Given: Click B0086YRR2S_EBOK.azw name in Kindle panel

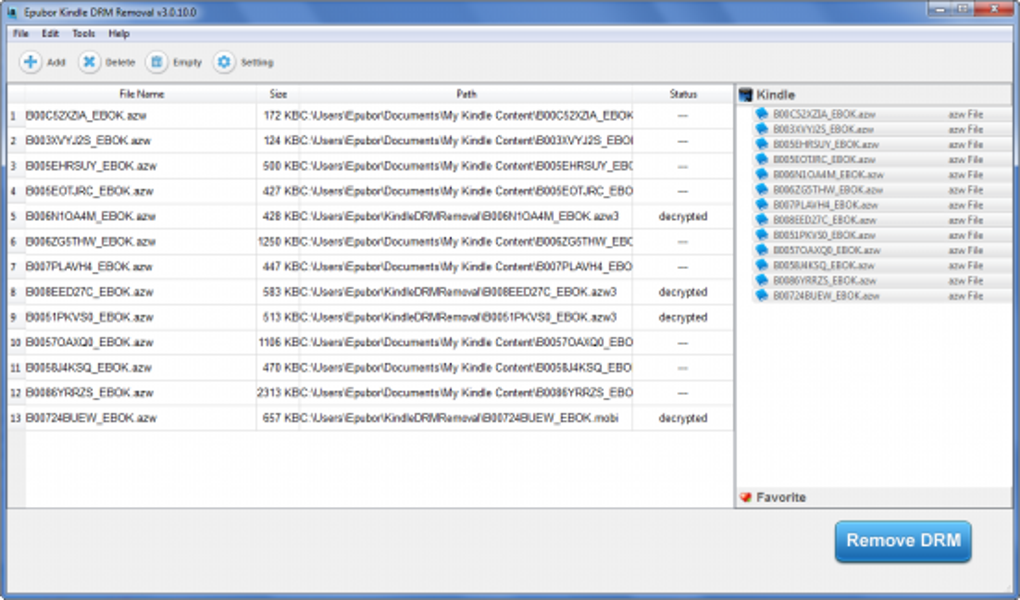Looking at the screenshot, I should 824,280.
